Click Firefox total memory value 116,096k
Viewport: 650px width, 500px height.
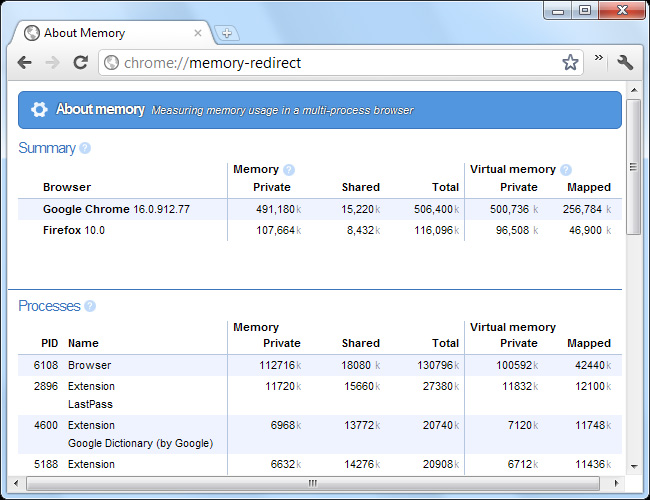[437, 231]
